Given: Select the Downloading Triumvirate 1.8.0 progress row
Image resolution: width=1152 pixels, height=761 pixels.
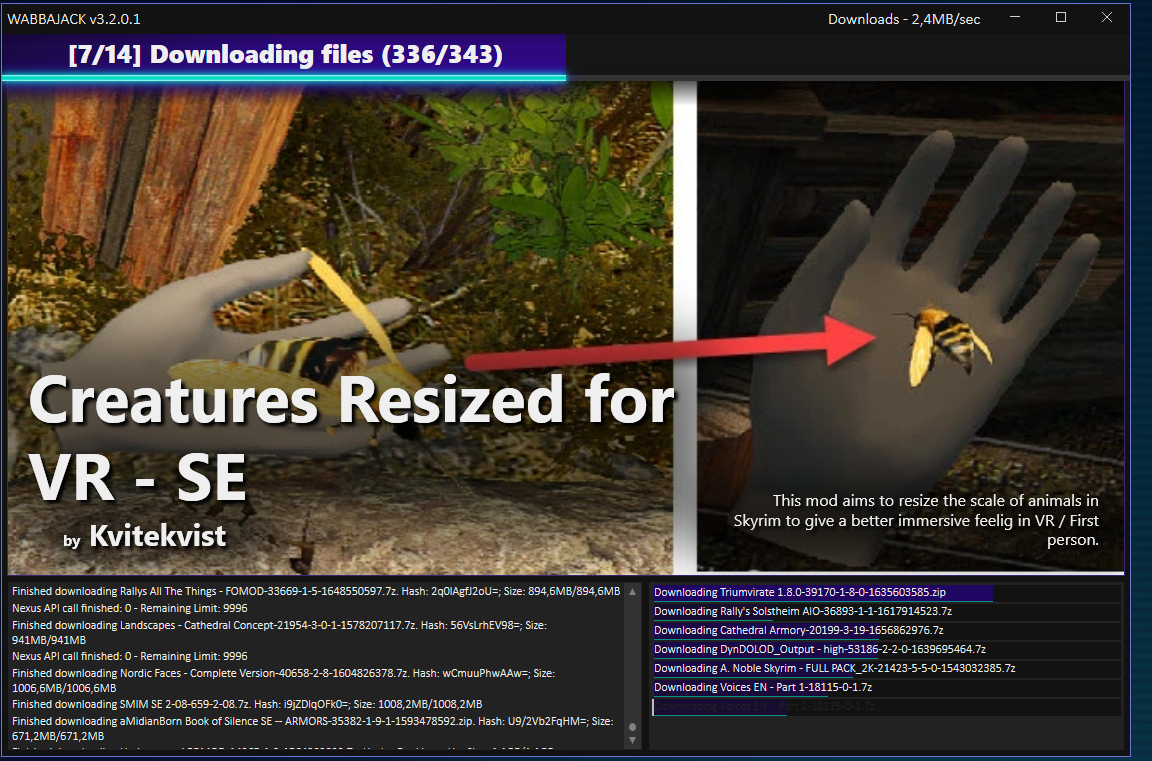Looking at the screenshot, I should pyautogui.click(x=887, y=592).
